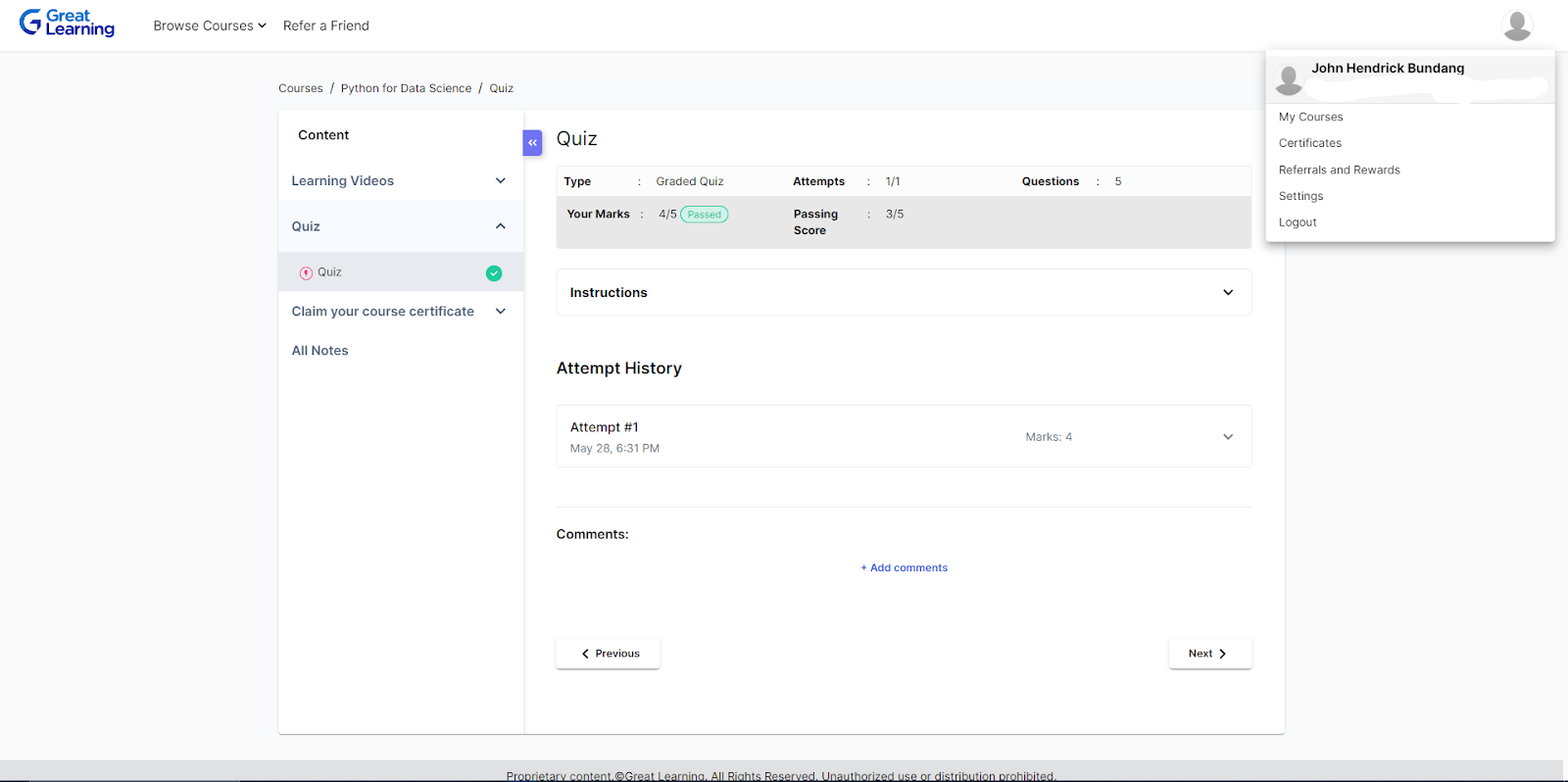Go to Previous page button

[608, 654]
